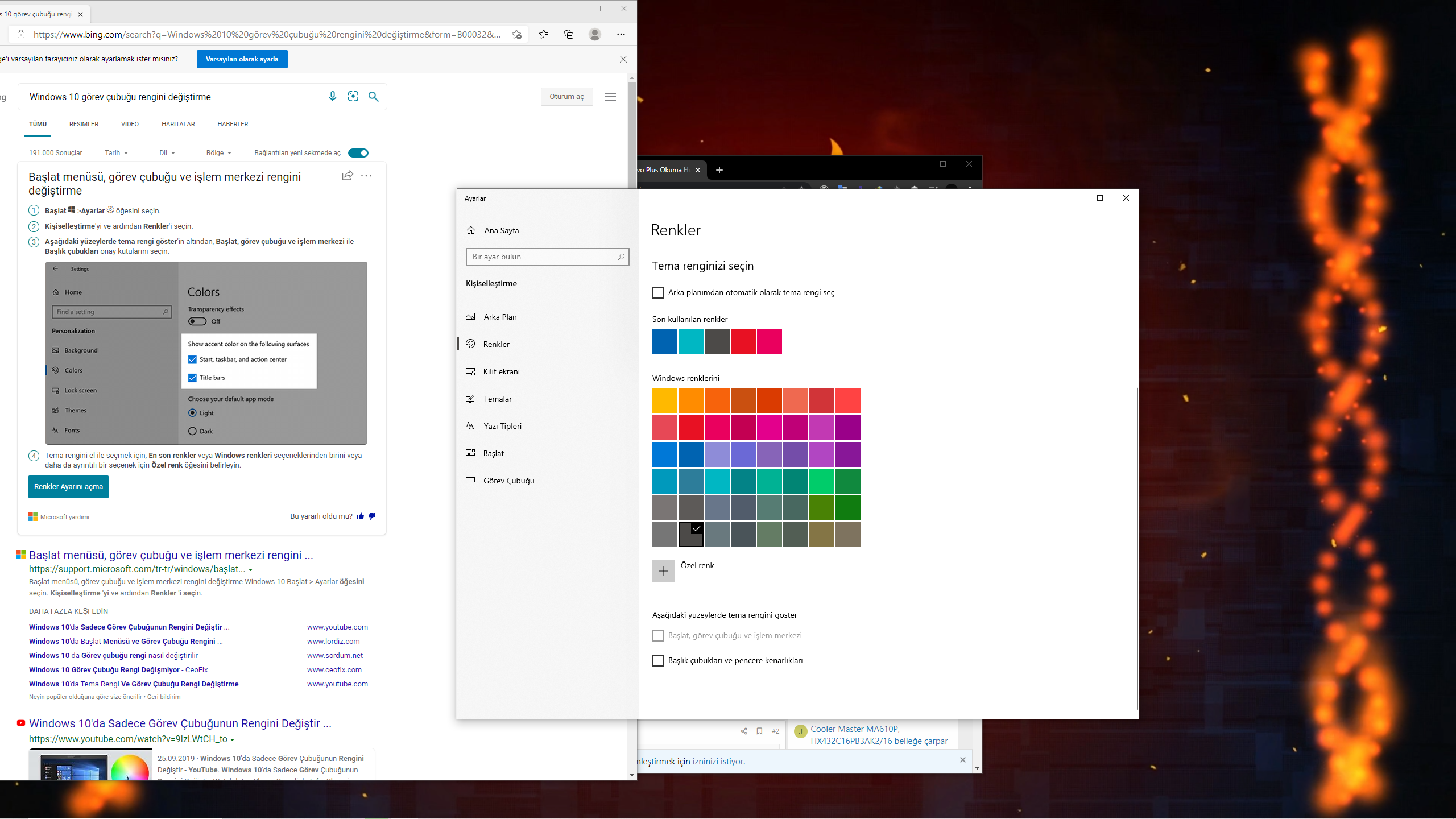Dismiss the default browser prompt bar
Viewport: 1456px width, 819px height.
tap(623, 59)
